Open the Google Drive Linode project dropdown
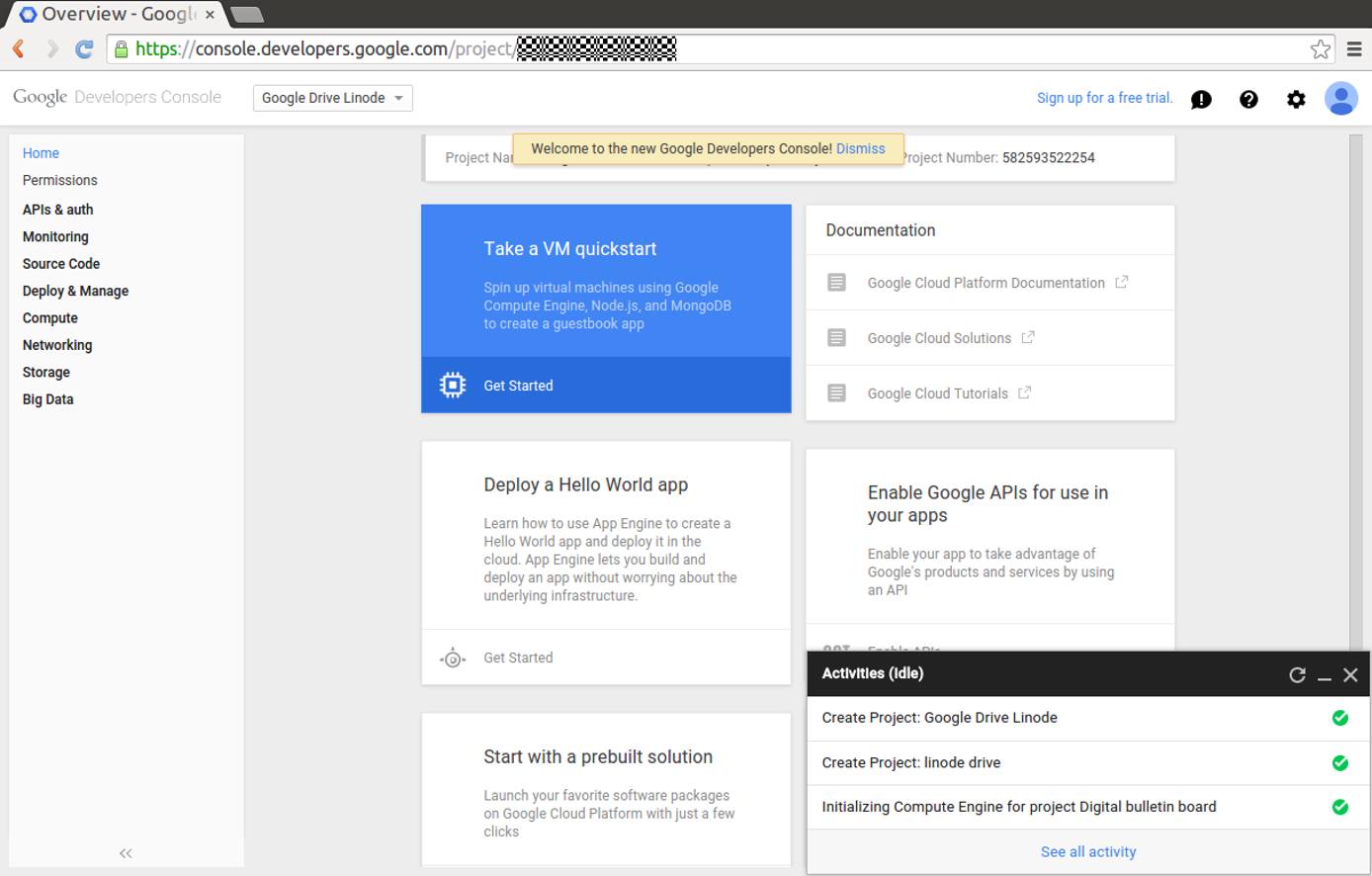Image resolution: width=1372 pixels, height=876 pixels. pos(332,98)
